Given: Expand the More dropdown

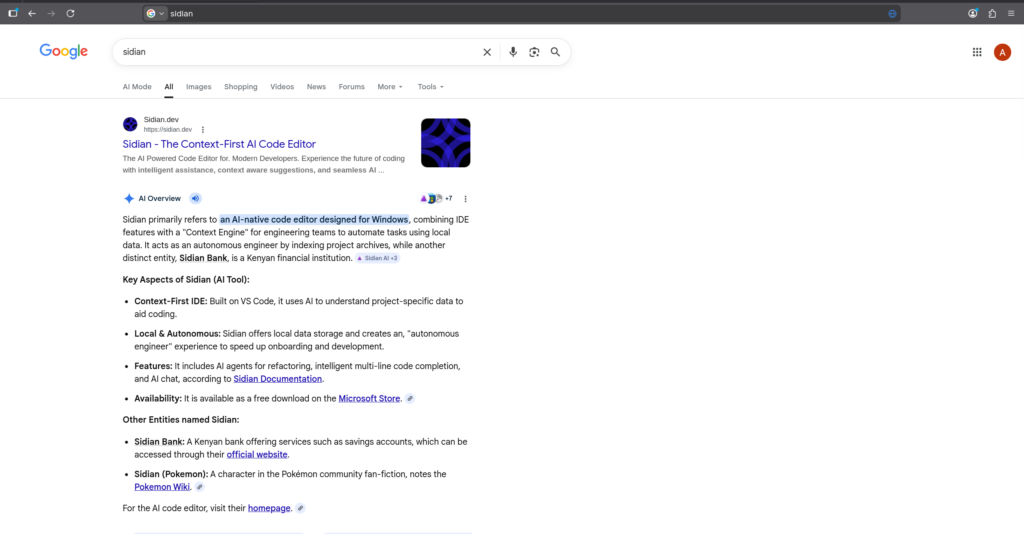Looking at the screenshot, I should pos(390,87).
